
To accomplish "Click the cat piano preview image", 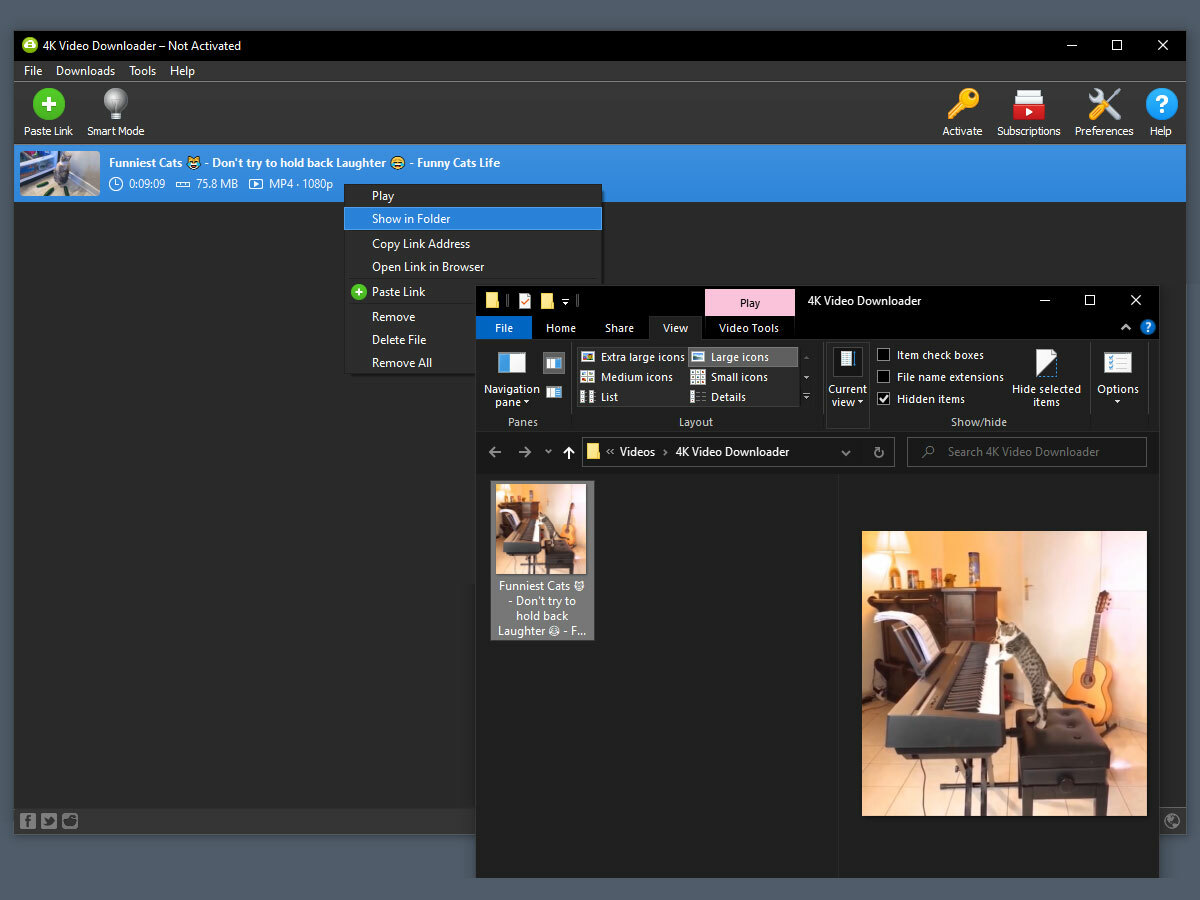I will 1004,673.
